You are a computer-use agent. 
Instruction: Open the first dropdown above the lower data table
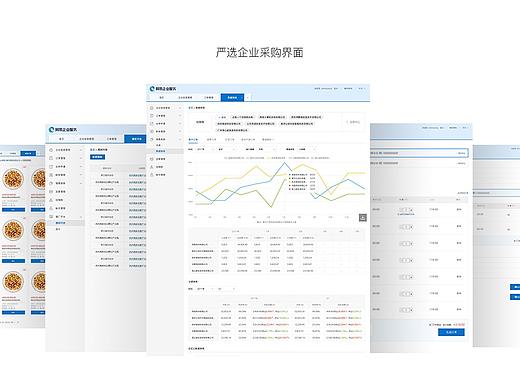click(204, 289)
